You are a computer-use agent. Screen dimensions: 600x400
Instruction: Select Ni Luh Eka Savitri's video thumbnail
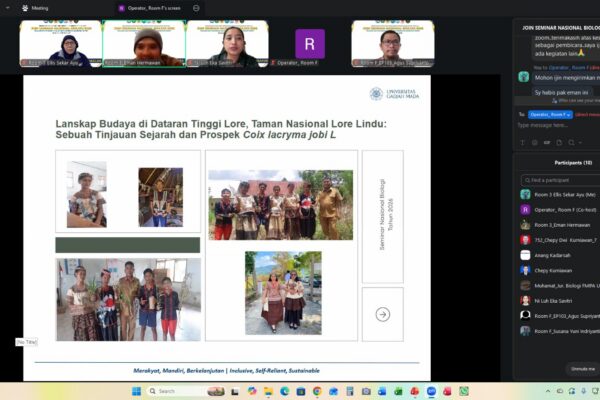click(x=227, y=44)
